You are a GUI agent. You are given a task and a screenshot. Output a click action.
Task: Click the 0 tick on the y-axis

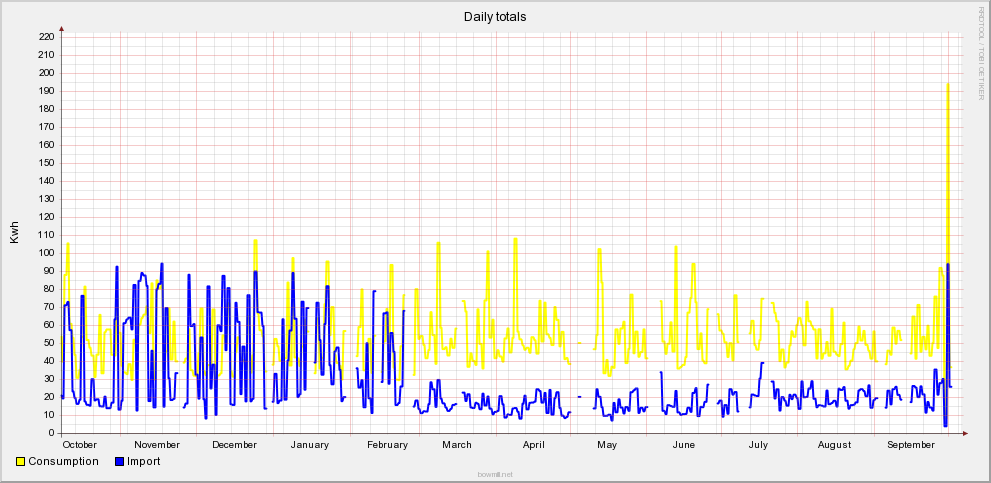[51, 433]
